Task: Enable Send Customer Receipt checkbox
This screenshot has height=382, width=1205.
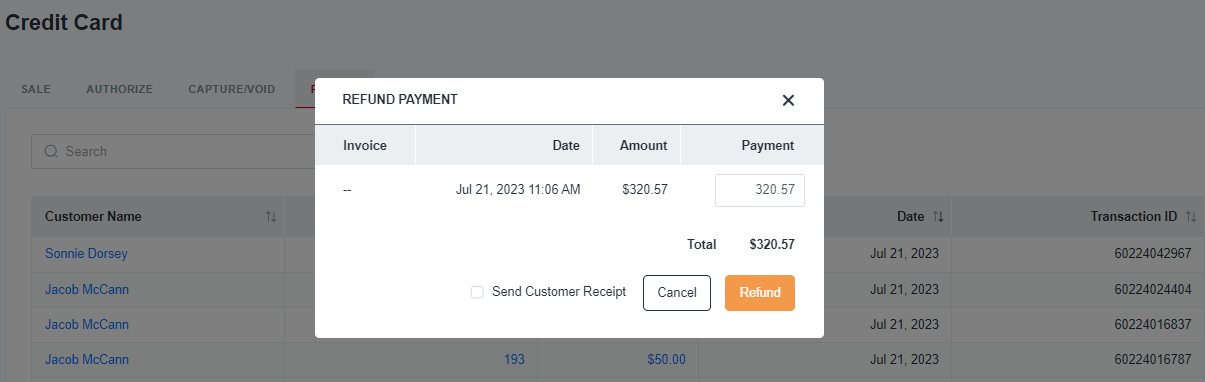Action: coord(477,292)
